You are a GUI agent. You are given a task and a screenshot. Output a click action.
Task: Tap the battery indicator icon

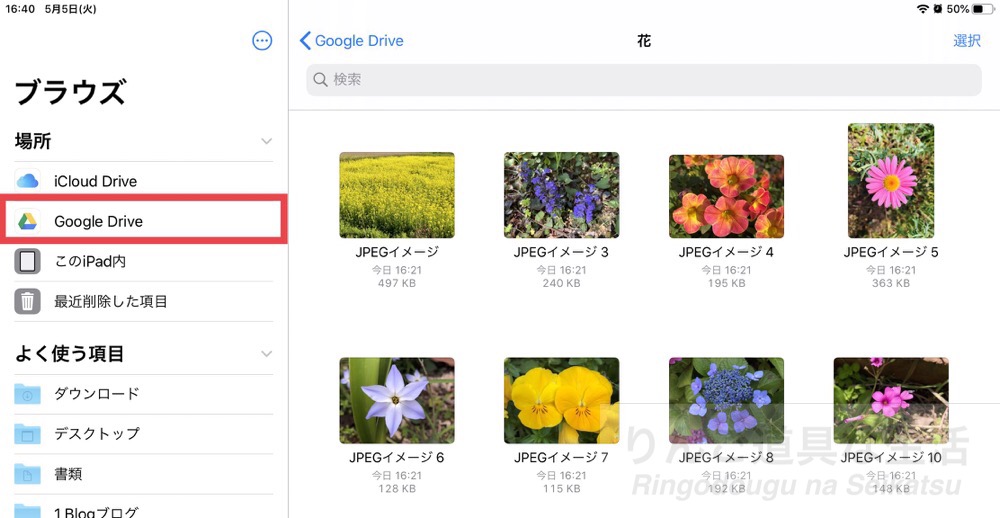(x=983, y=9)
